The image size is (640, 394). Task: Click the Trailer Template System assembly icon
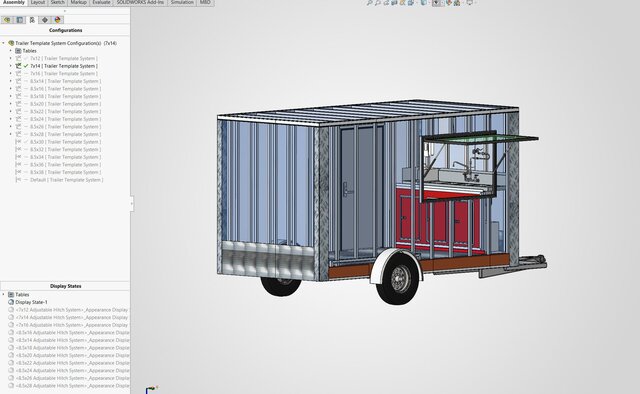[x=11, y=43]
